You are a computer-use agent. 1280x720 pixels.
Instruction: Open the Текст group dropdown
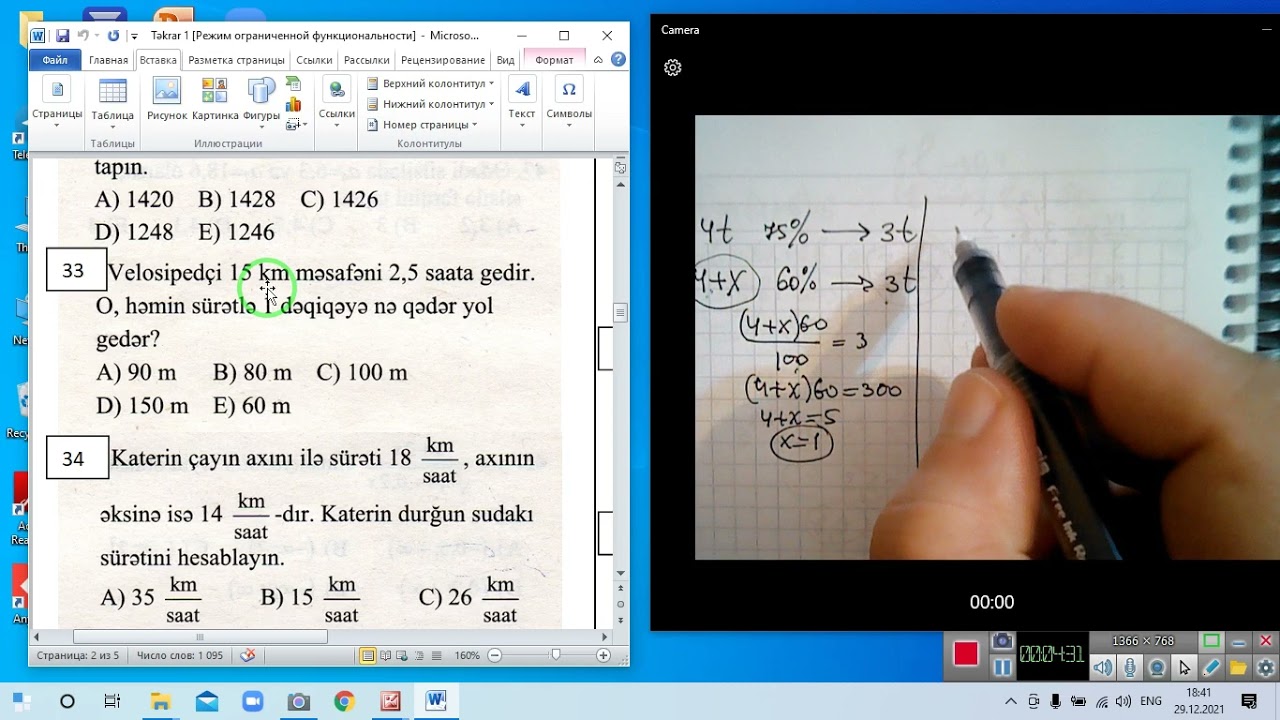point(522,103)
